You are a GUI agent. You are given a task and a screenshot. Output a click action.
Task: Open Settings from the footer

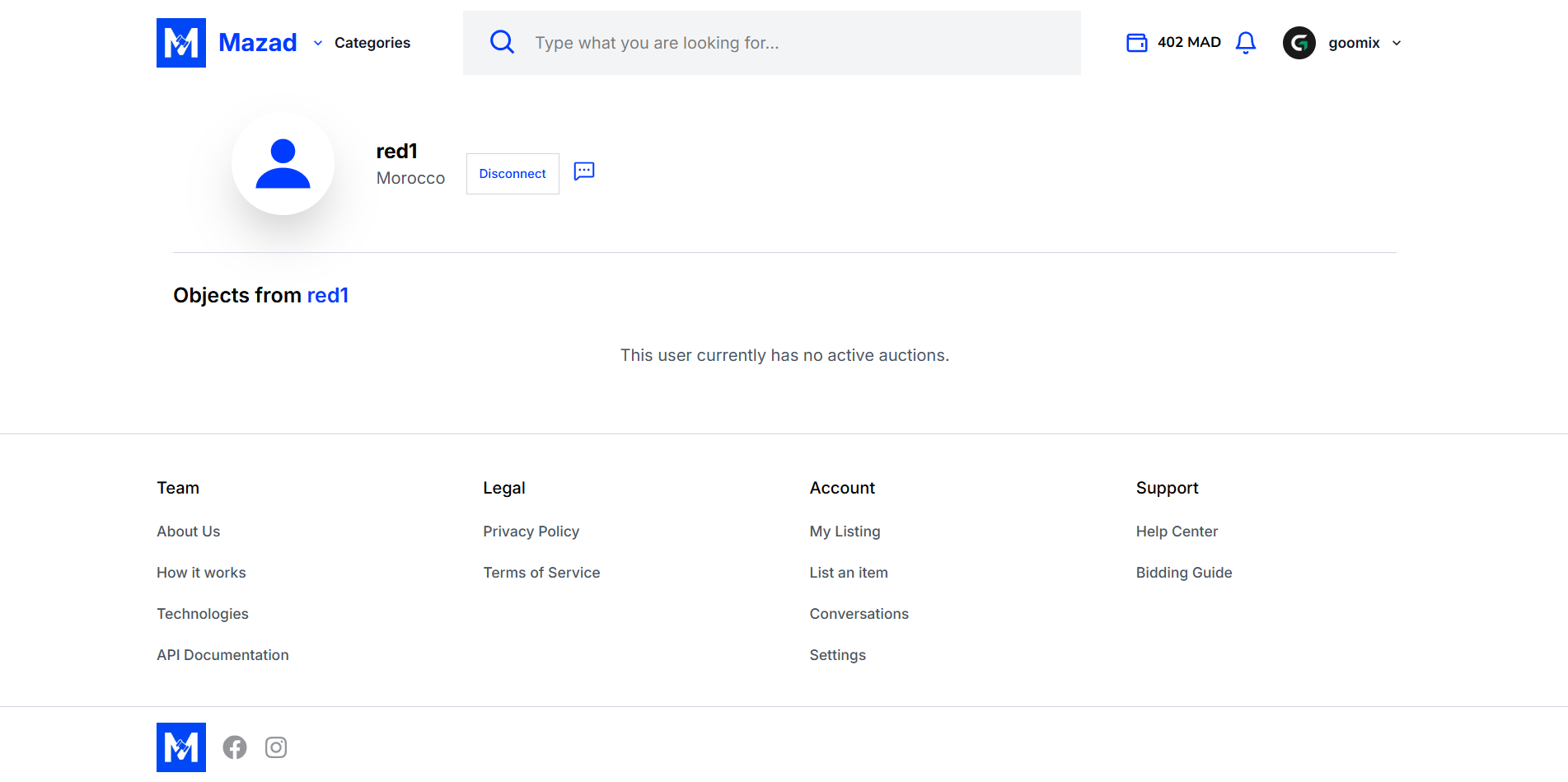837,655
